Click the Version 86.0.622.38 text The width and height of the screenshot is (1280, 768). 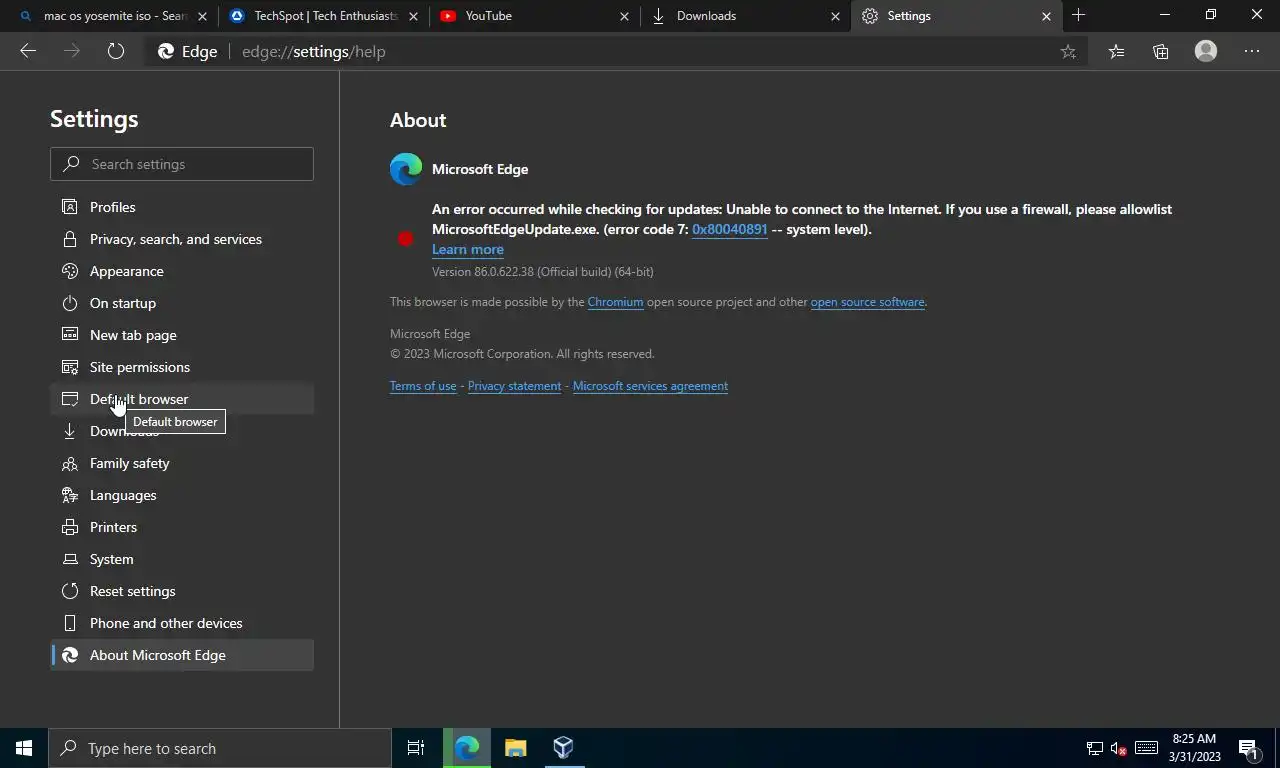pos(543,272)
